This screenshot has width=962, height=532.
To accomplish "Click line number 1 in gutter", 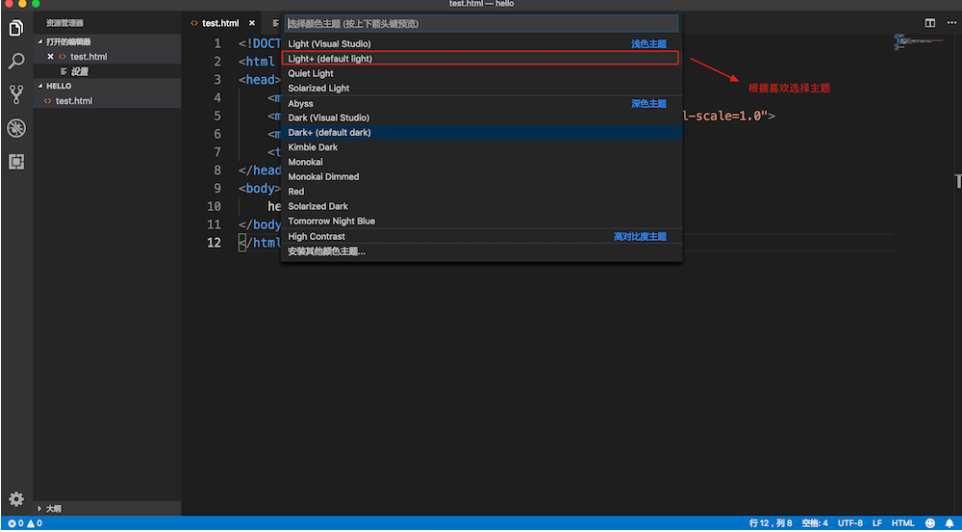I will click(217, 44).
